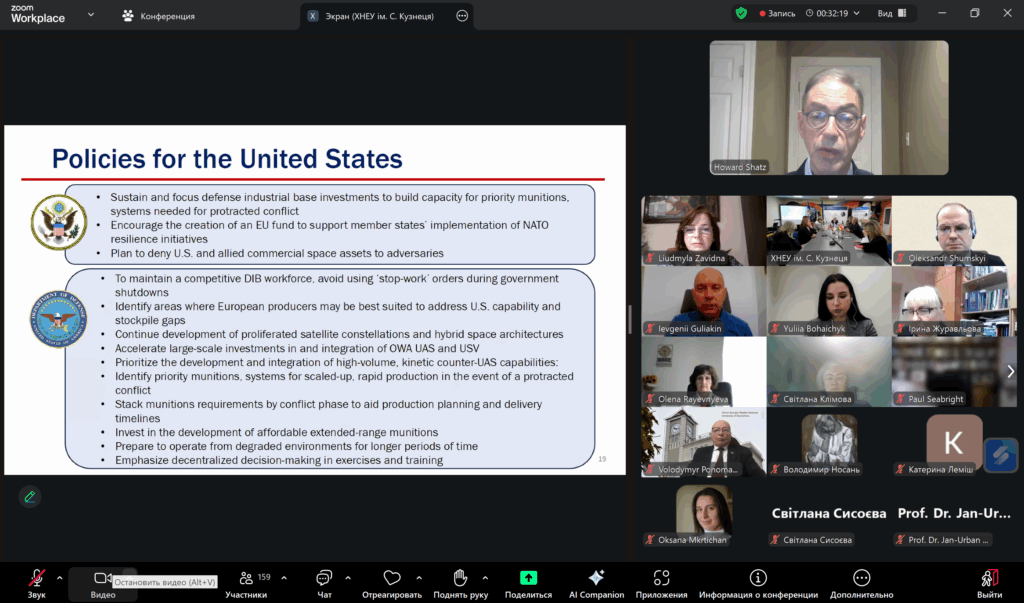Viewport: 1024px width, 603px height.
Task: Open the Участники participants panel
Action: tap(246, 582)
